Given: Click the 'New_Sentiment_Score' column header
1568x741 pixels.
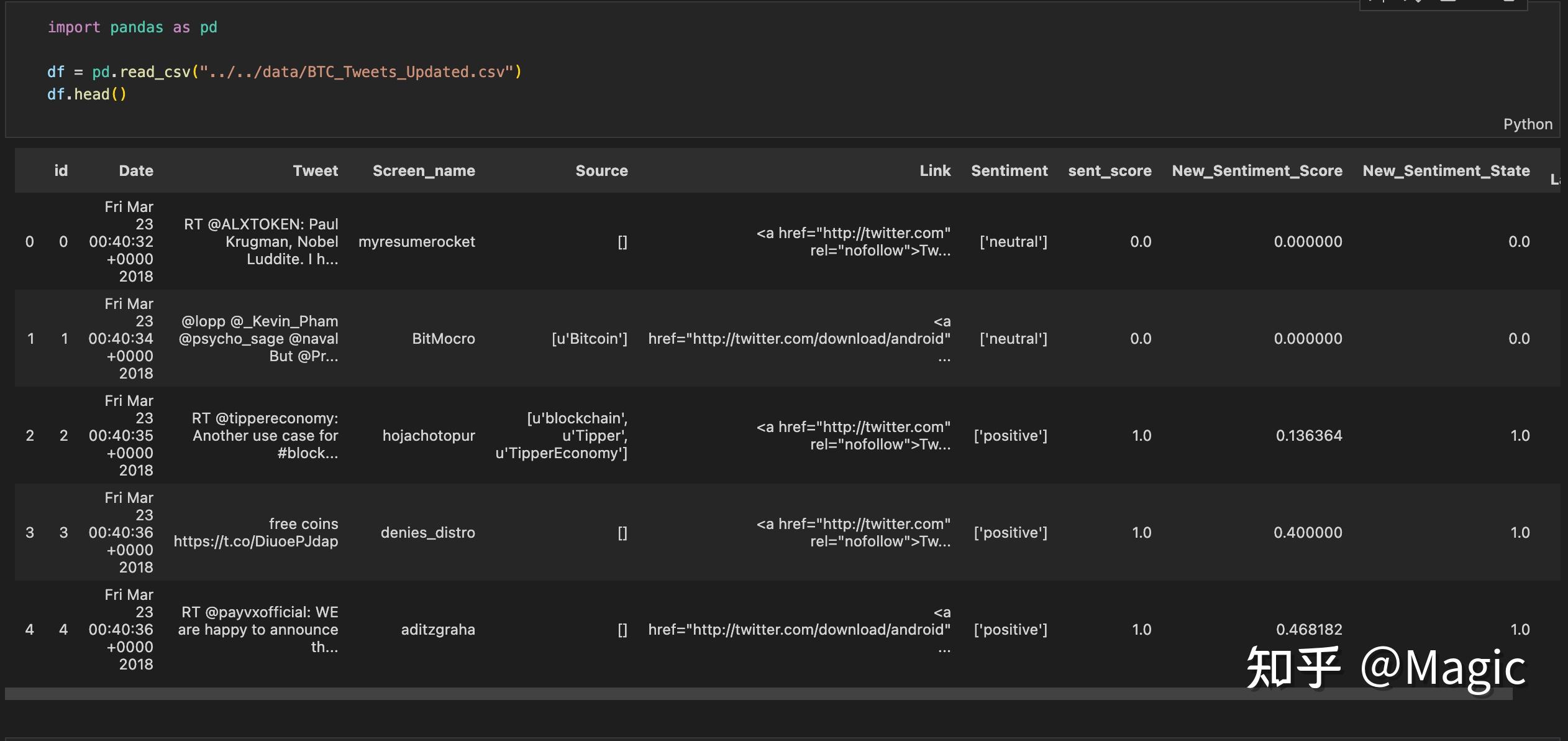Looking at the screenshot, I should [x=1257, y=171].
